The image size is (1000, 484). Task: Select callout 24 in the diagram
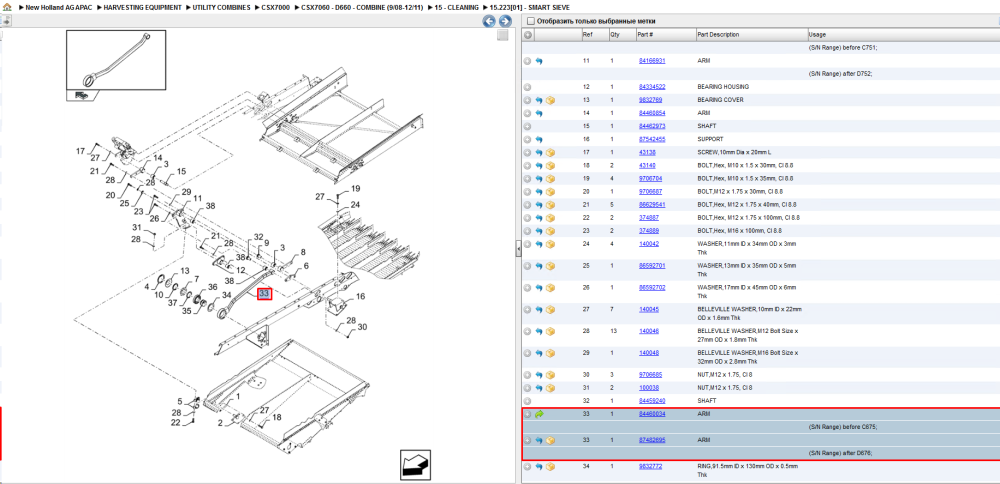pos(355,205)
